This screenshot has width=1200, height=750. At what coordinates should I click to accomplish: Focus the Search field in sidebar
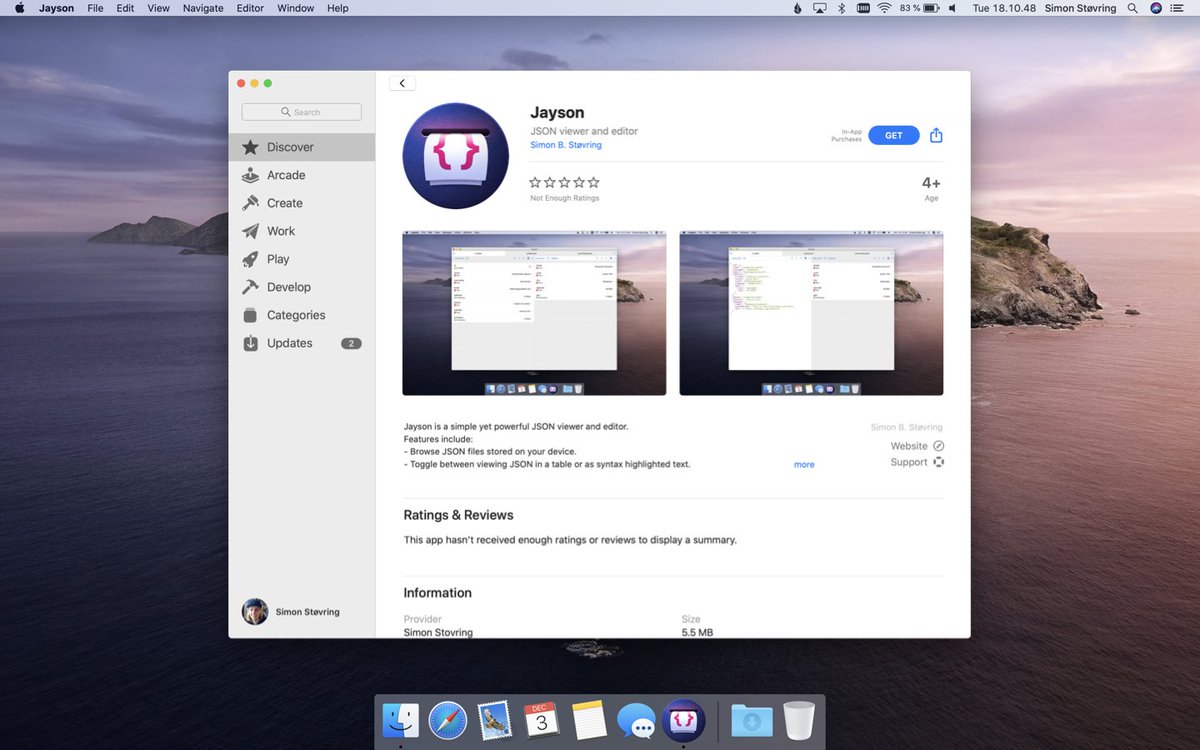pos(301,112)
